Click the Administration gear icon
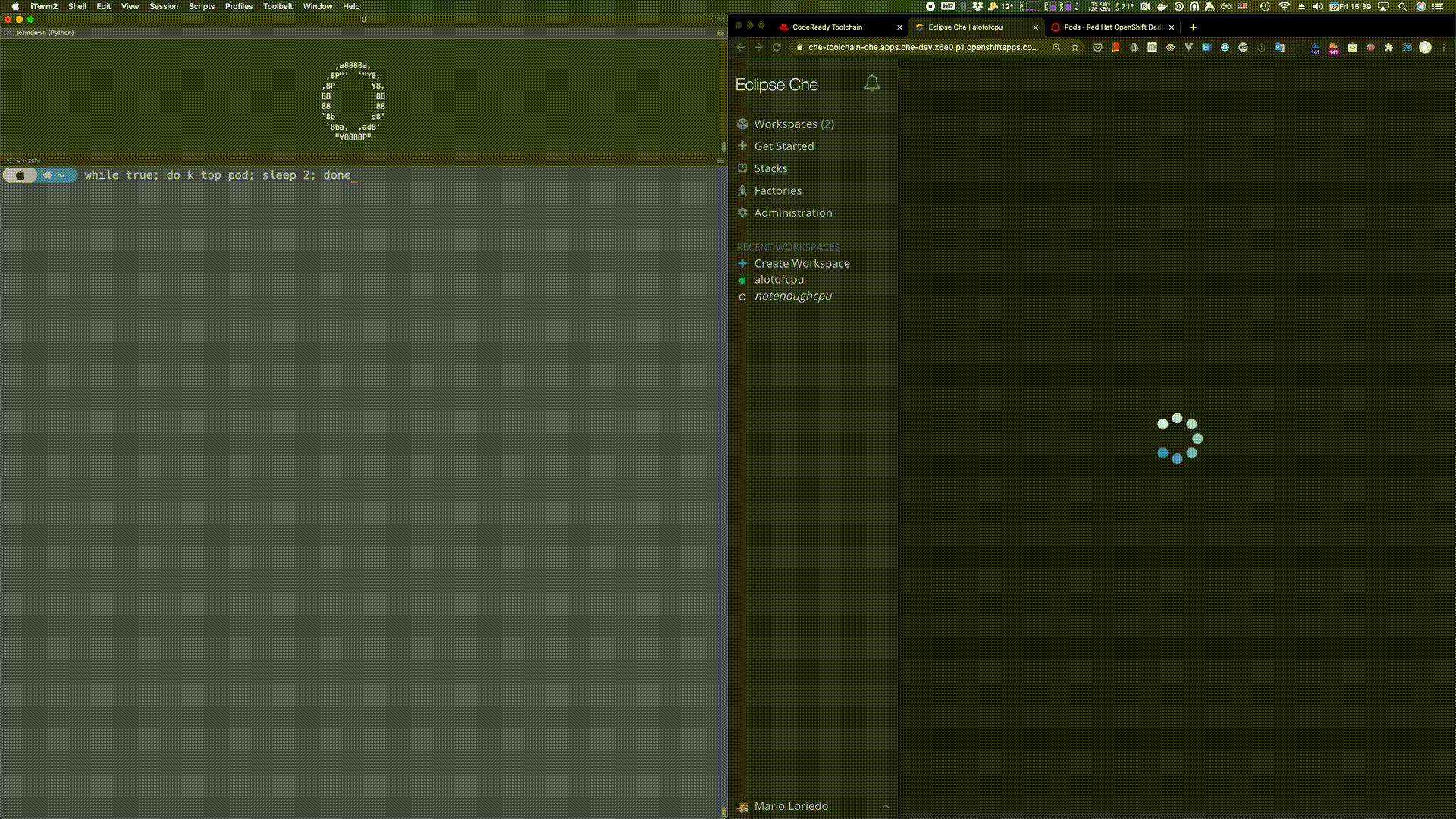The width and height of the screenshot is (1456, 819). pyautogui.click(x=742, y=212)
